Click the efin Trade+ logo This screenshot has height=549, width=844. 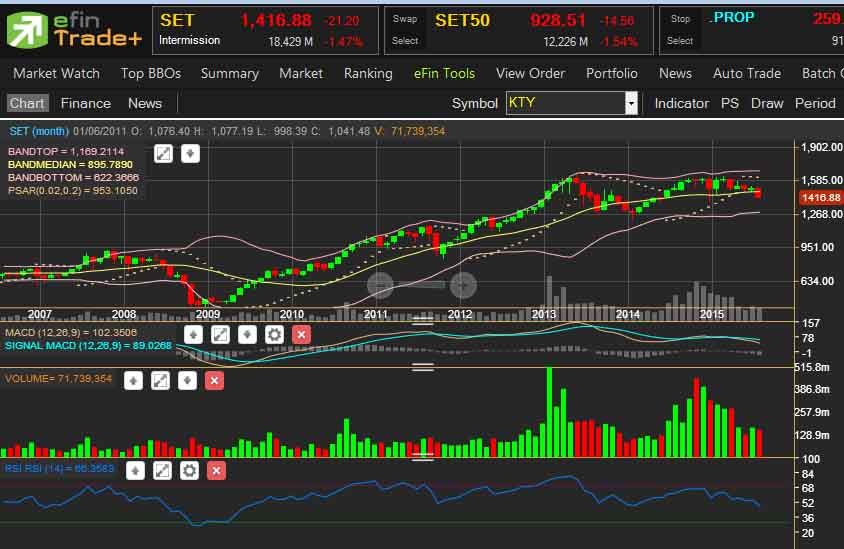coord(74,30)
